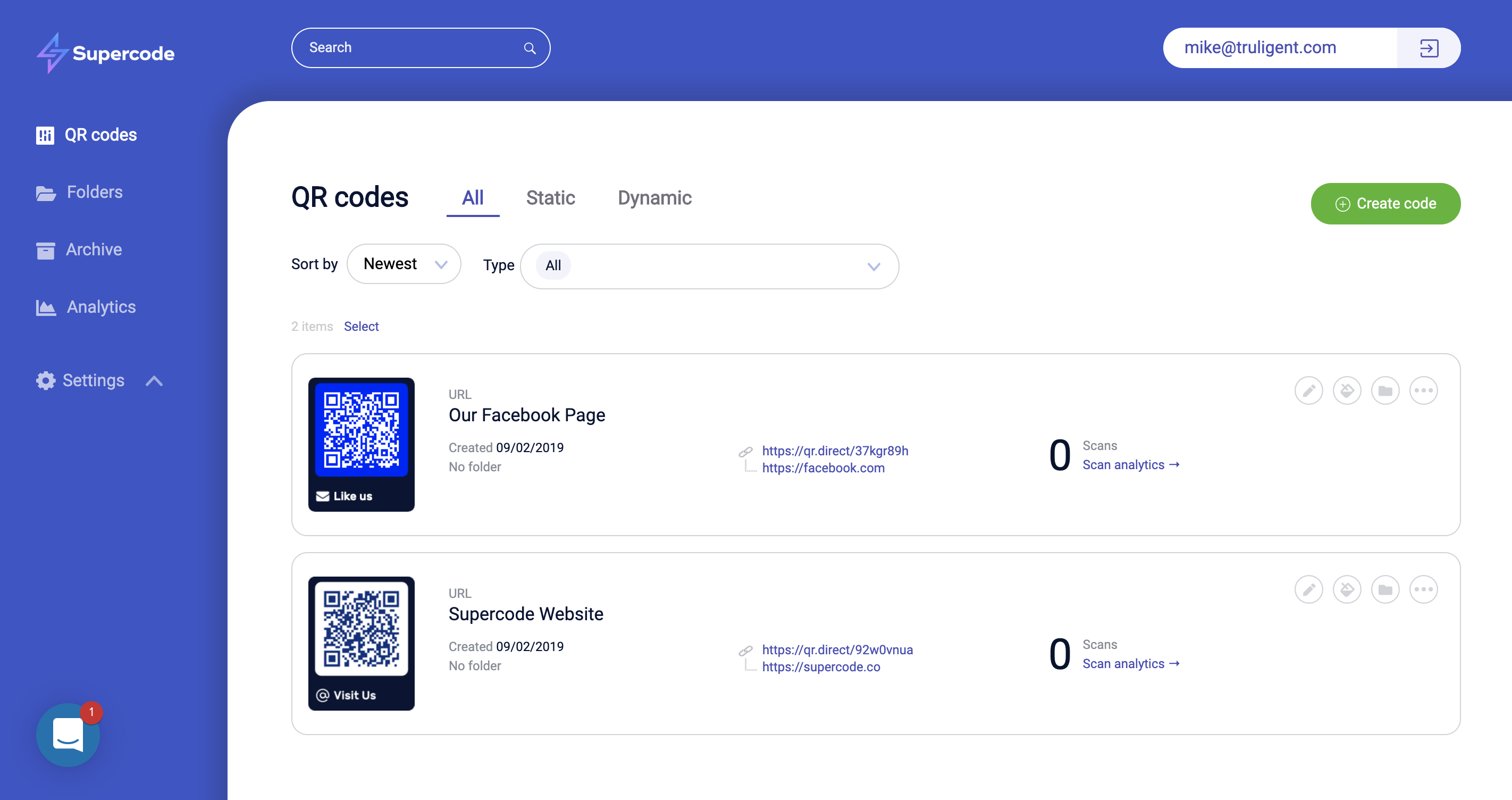Collapse the Settings menu chevron

point(154,381)
